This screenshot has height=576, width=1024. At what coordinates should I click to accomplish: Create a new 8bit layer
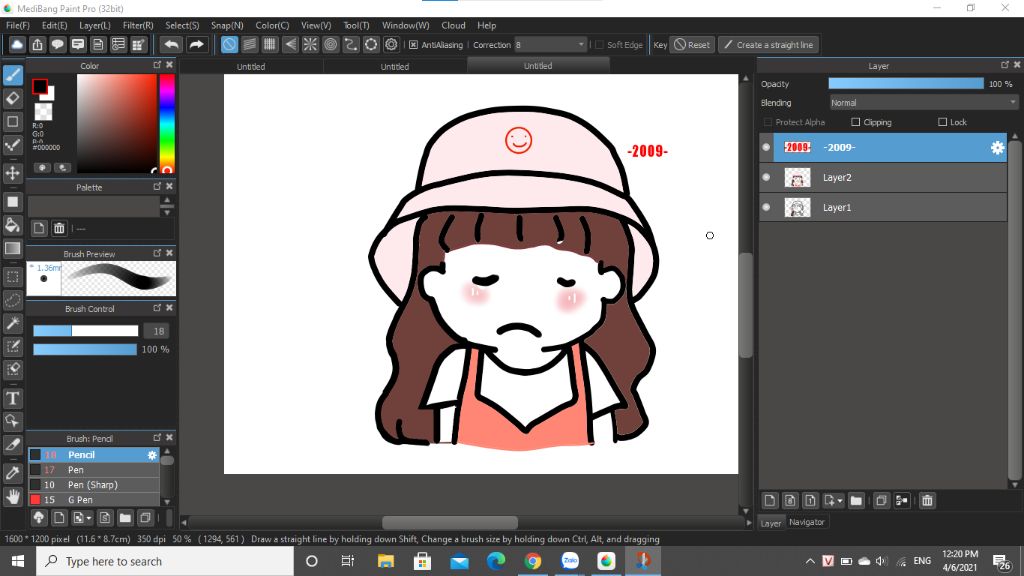[790, 501]
